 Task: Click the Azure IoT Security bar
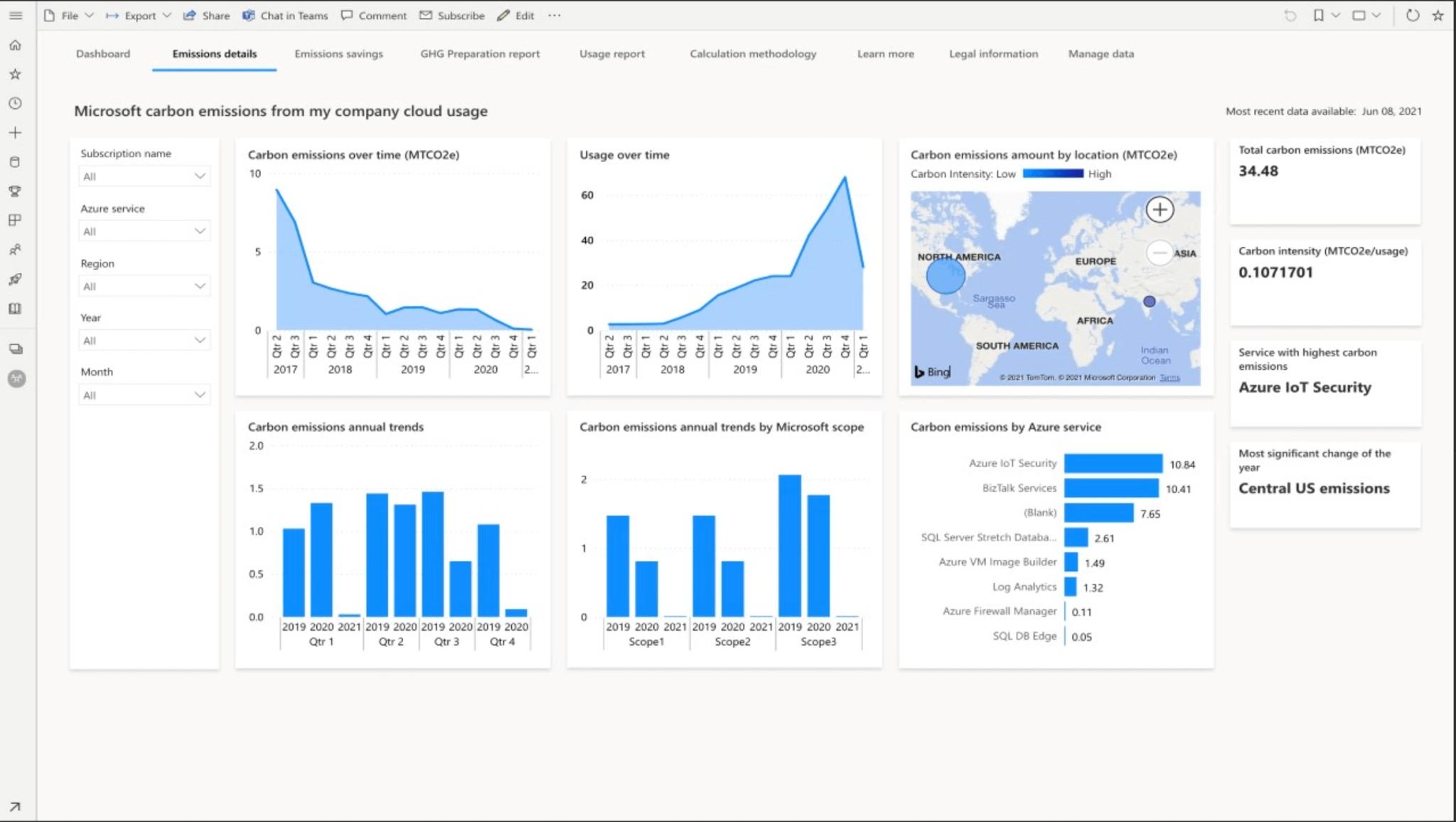[x=1113, y=464]
